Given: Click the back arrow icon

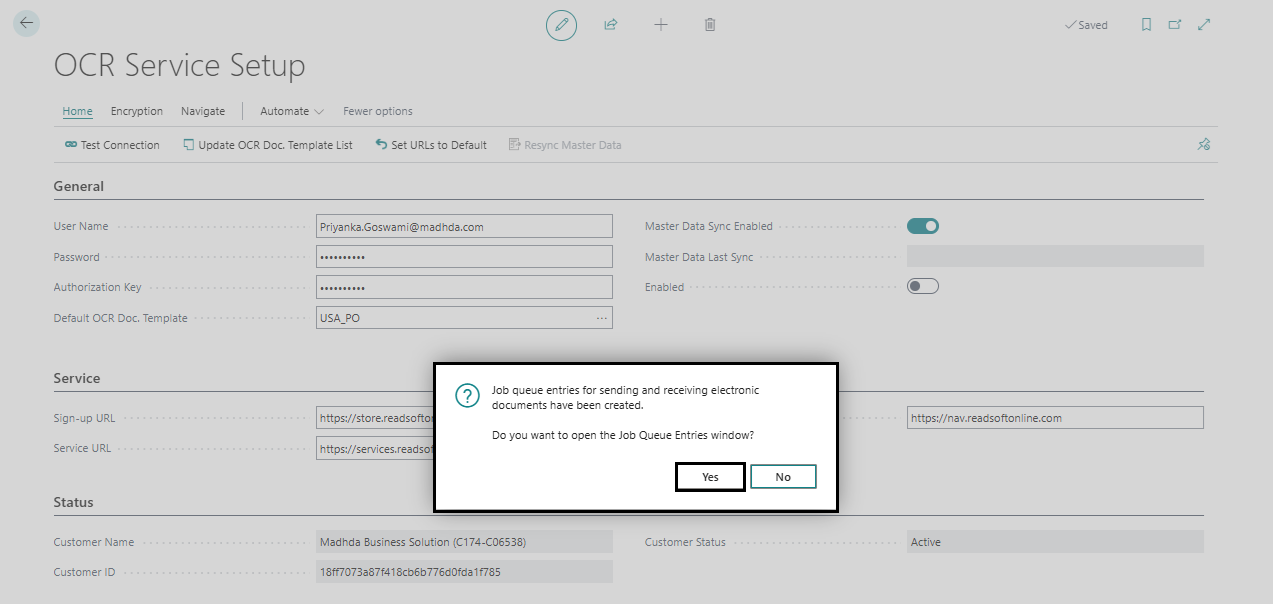Looking at the screenshot, I should 26,23.
